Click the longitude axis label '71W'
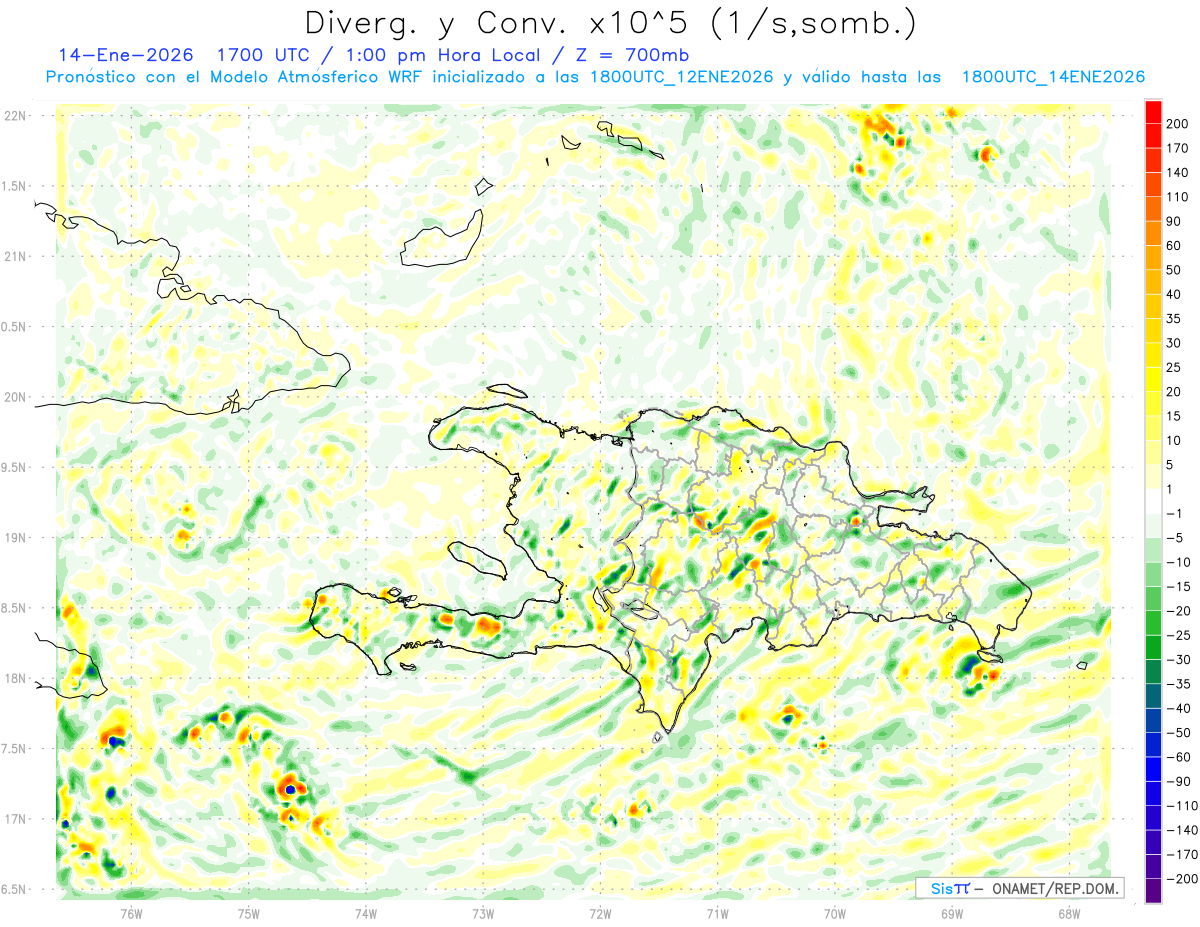 tap(717, 913)
